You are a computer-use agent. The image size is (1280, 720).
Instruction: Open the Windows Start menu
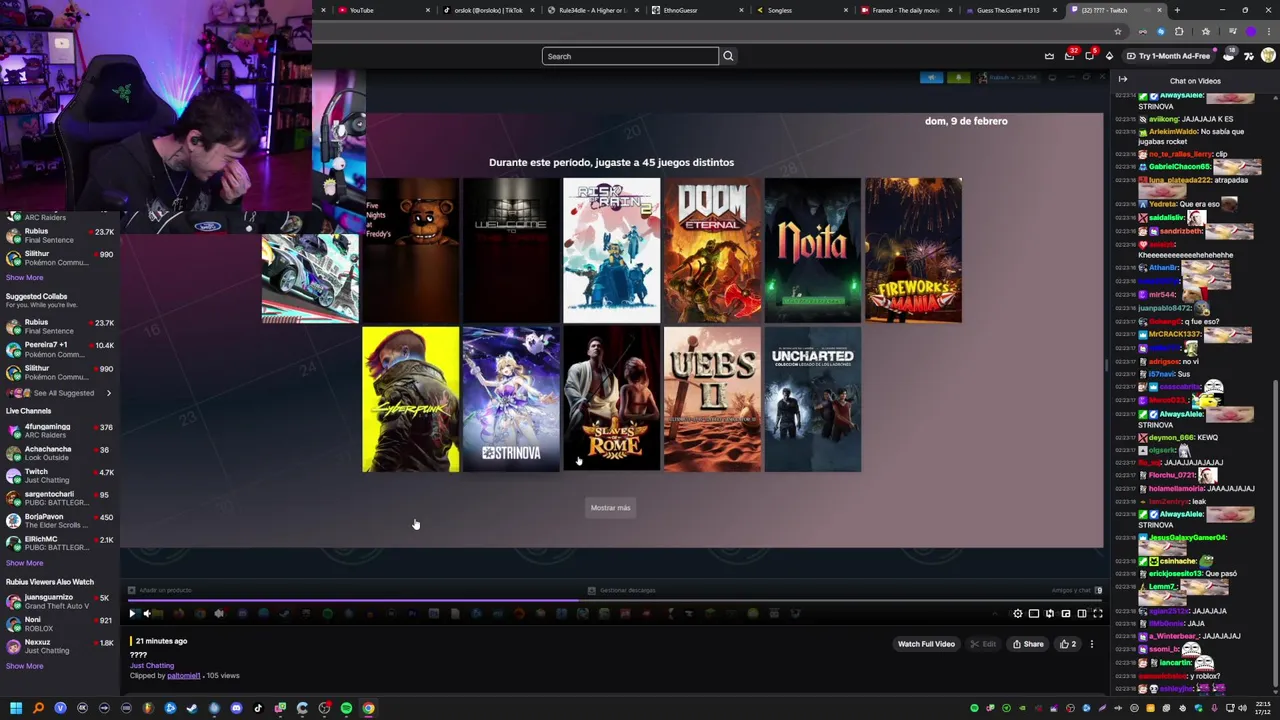16,708
